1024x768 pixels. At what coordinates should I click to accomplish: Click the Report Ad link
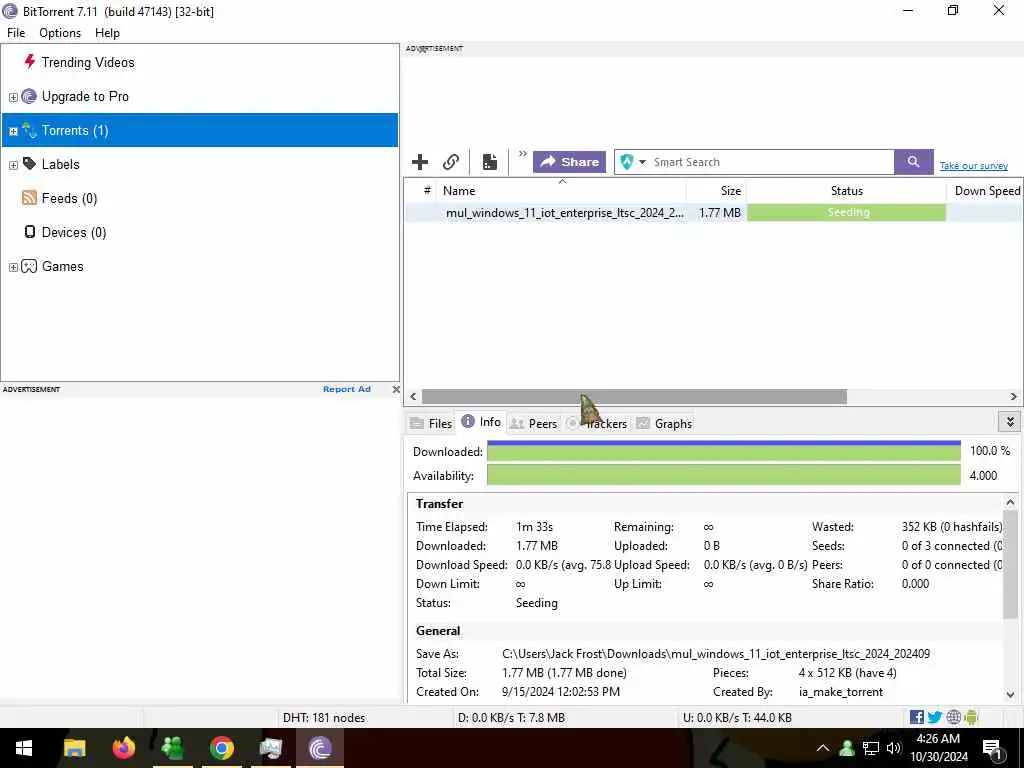click(x=347, y=389)
